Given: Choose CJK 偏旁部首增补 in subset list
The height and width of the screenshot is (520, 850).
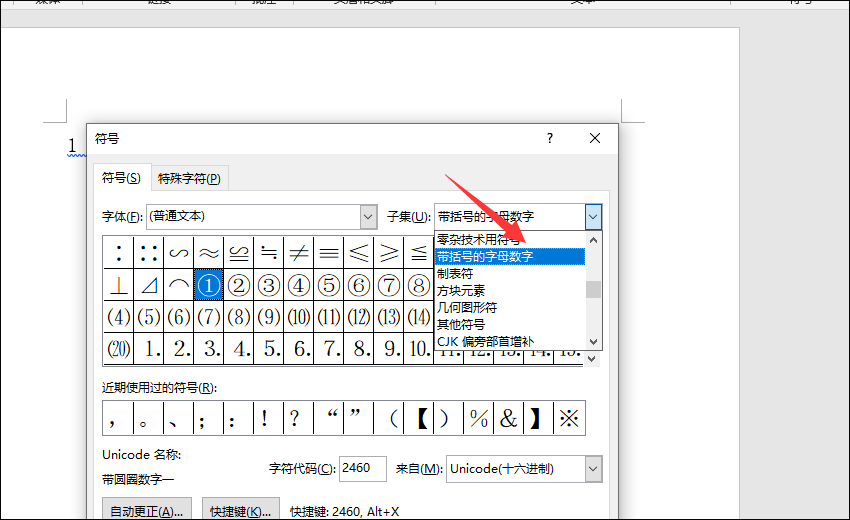Looking at the screenshot, I should click(510, 342).
